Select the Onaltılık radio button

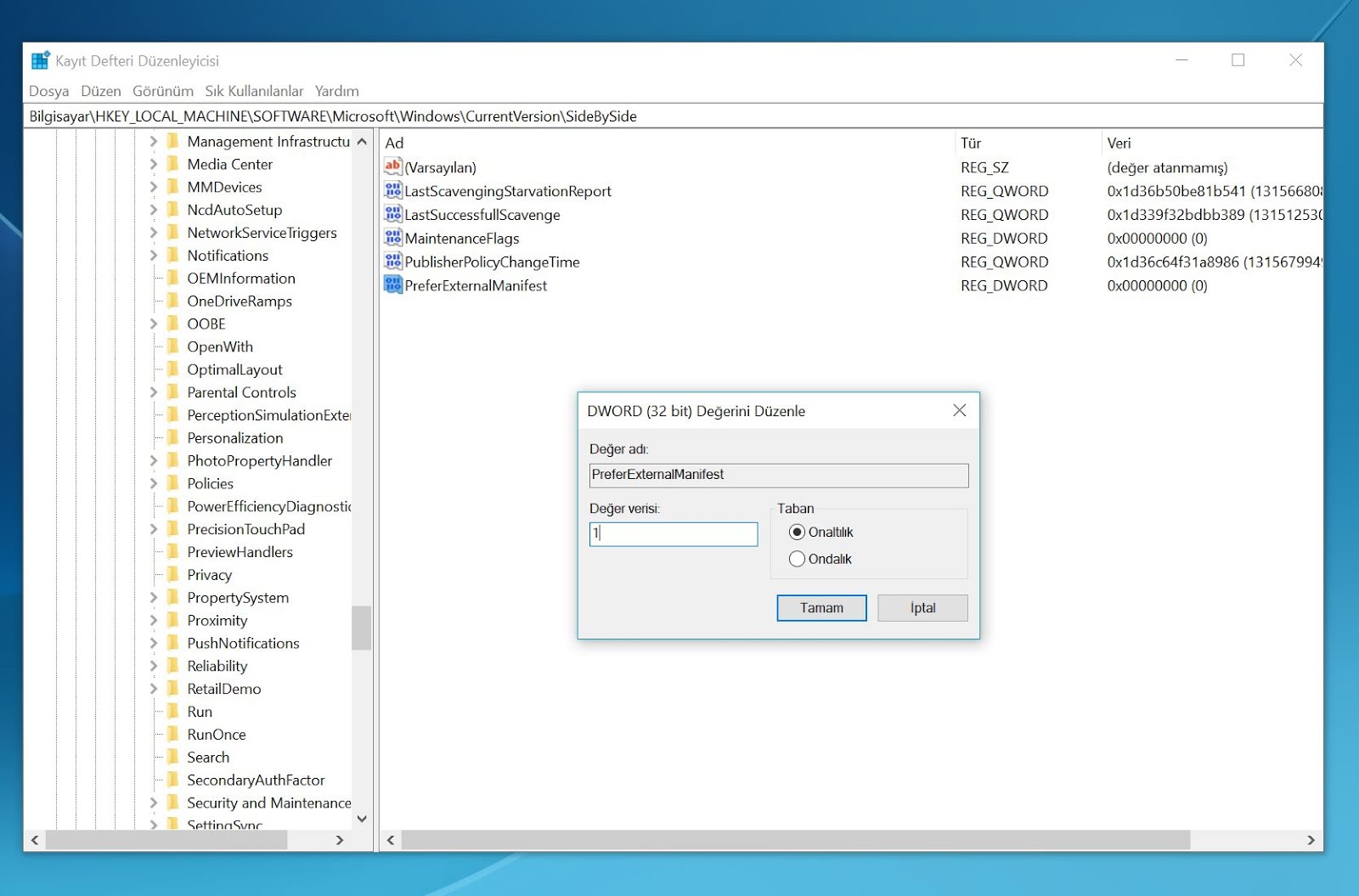pyautogui.click(x=797, y=532)
